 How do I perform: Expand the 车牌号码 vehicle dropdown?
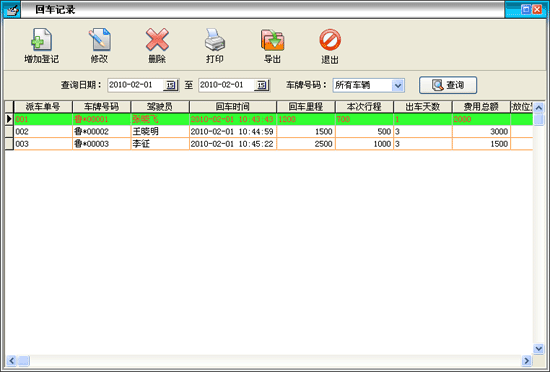point(398,86)
